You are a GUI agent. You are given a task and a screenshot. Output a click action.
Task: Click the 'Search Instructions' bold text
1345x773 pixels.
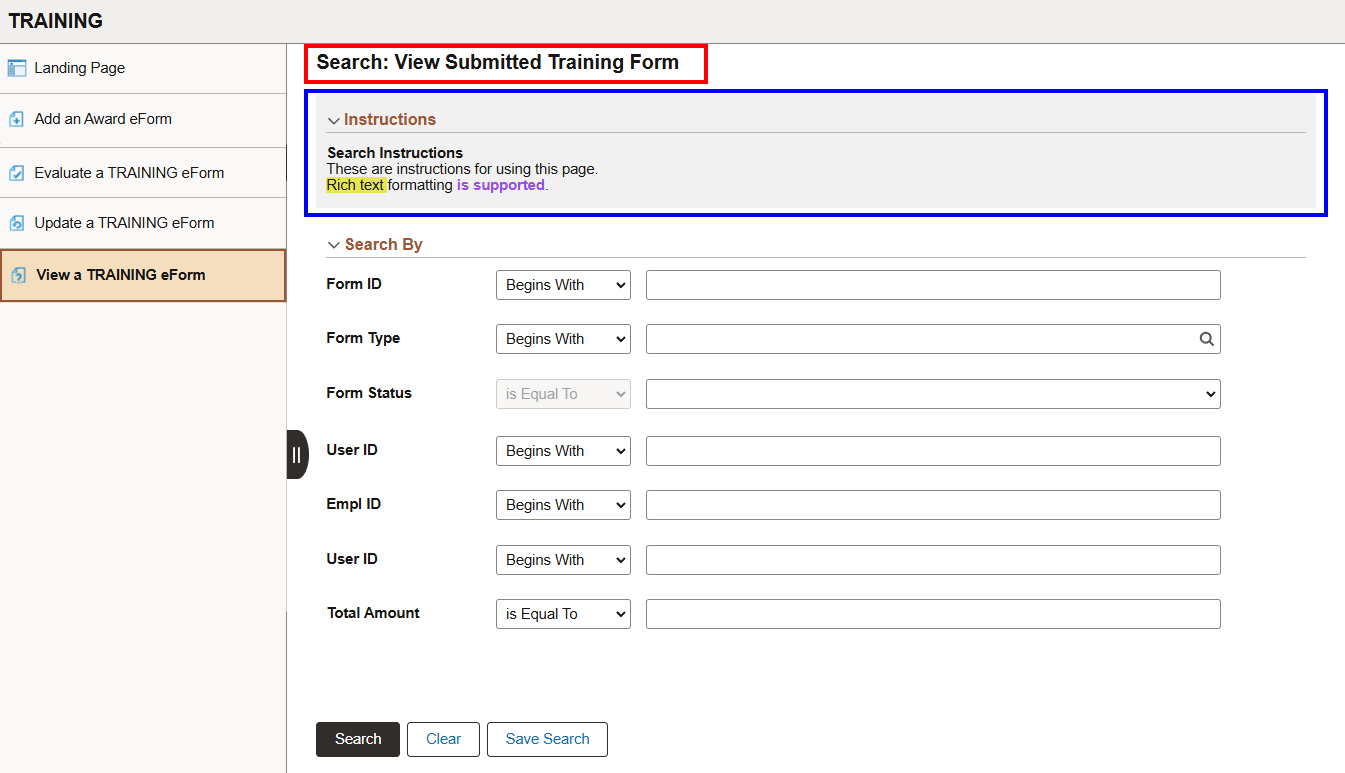395,153
